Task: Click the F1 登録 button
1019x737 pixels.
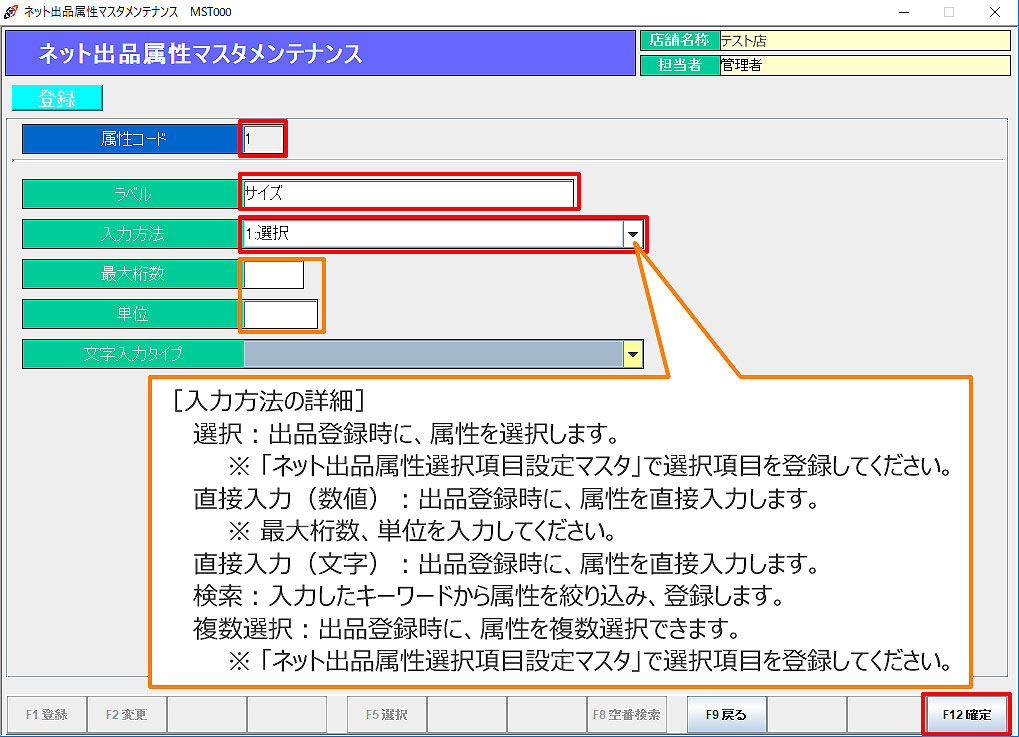Action: [x=47, y=714]
